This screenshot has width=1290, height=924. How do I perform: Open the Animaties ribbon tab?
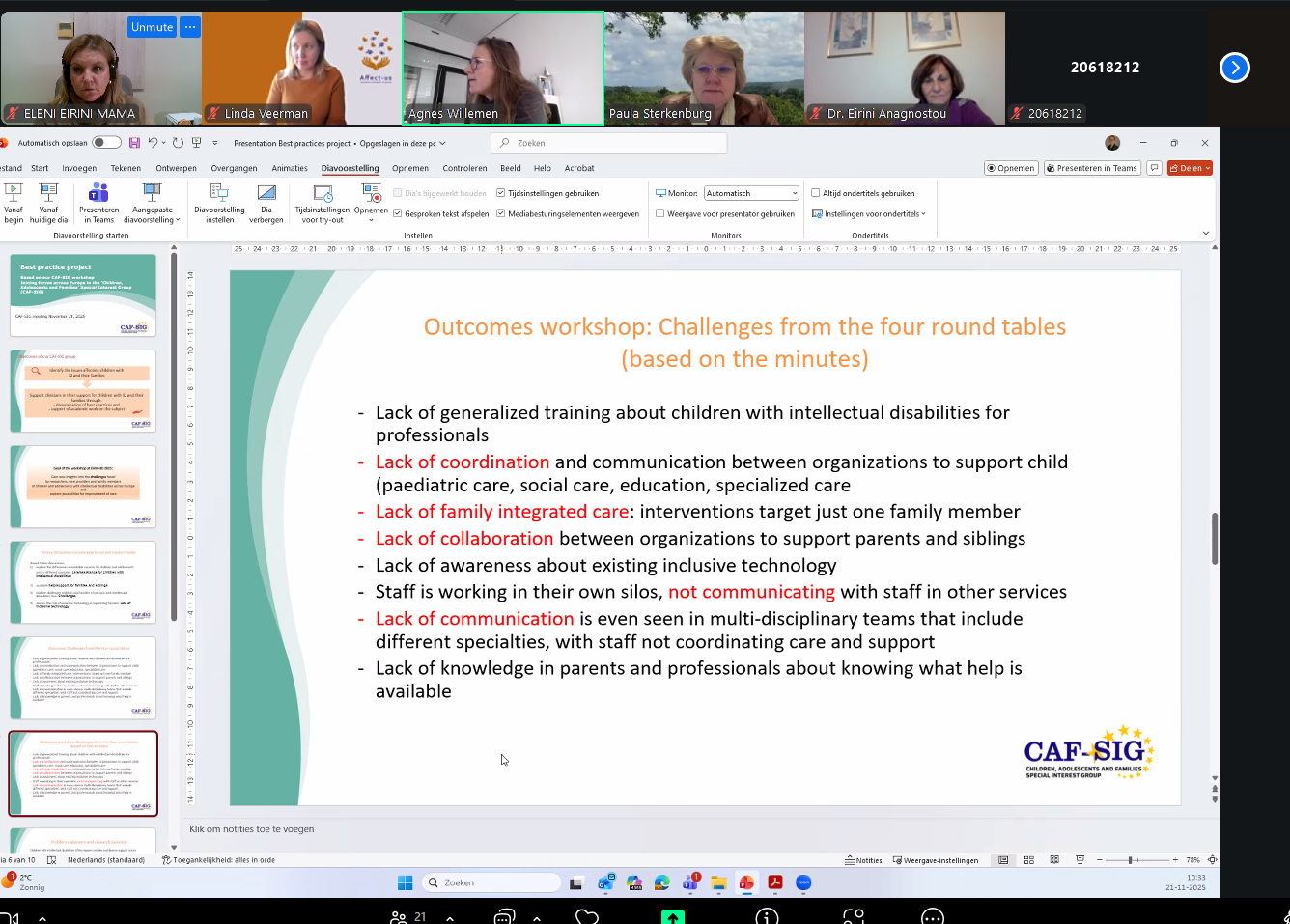tap(289, 168)
